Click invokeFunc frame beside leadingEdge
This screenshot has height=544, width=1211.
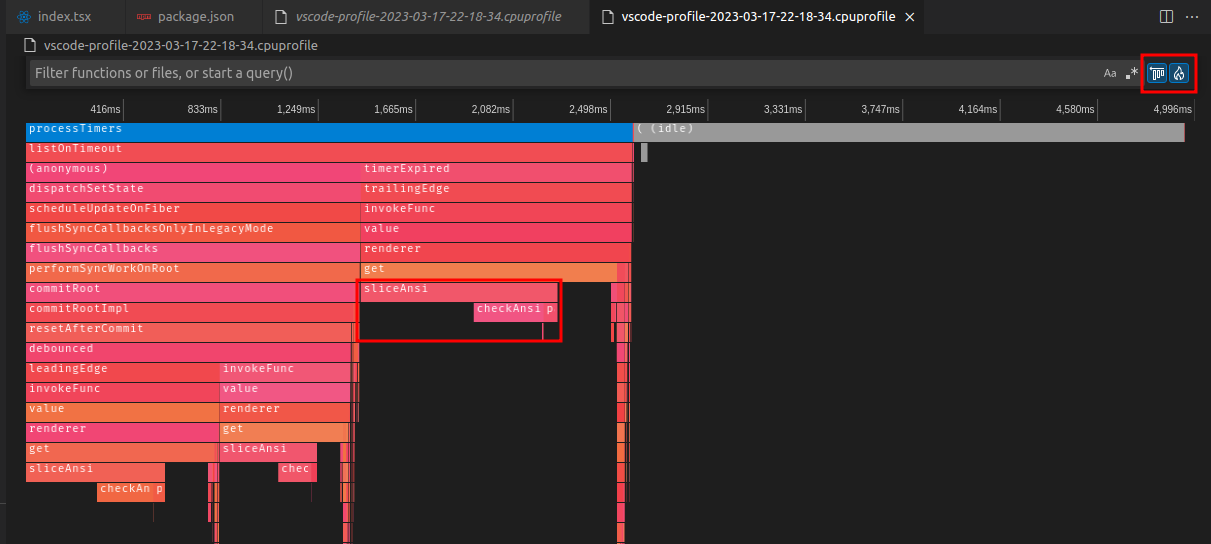click(285, 372)
